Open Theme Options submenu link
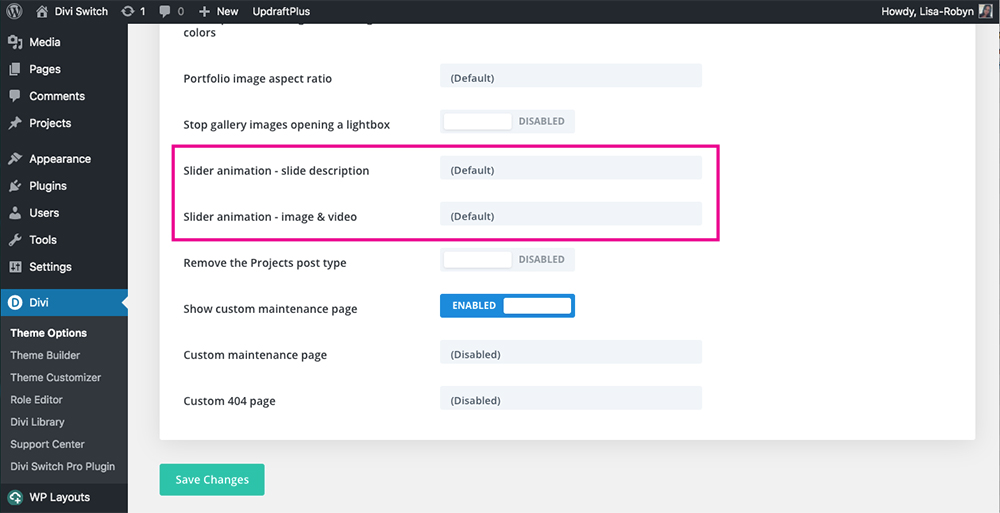This screenshot has height=513, width=1000. 48,333
